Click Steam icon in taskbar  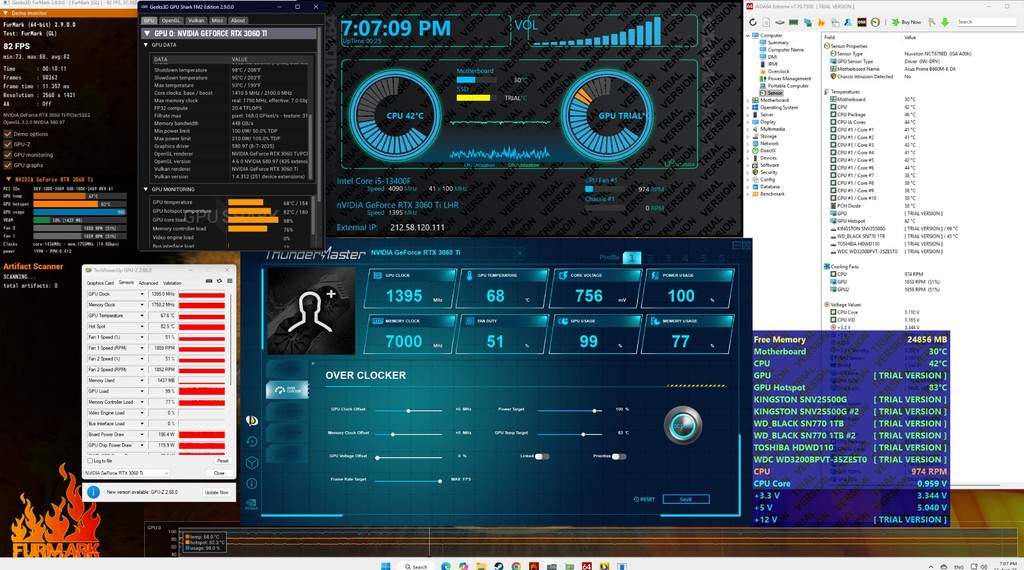[x=499, y=565]
